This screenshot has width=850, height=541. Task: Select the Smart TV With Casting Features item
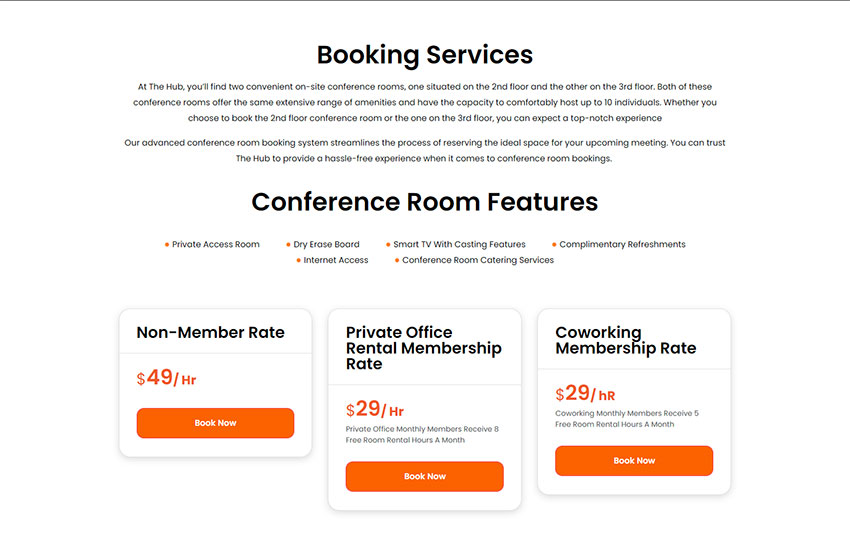tap(459, 245)
